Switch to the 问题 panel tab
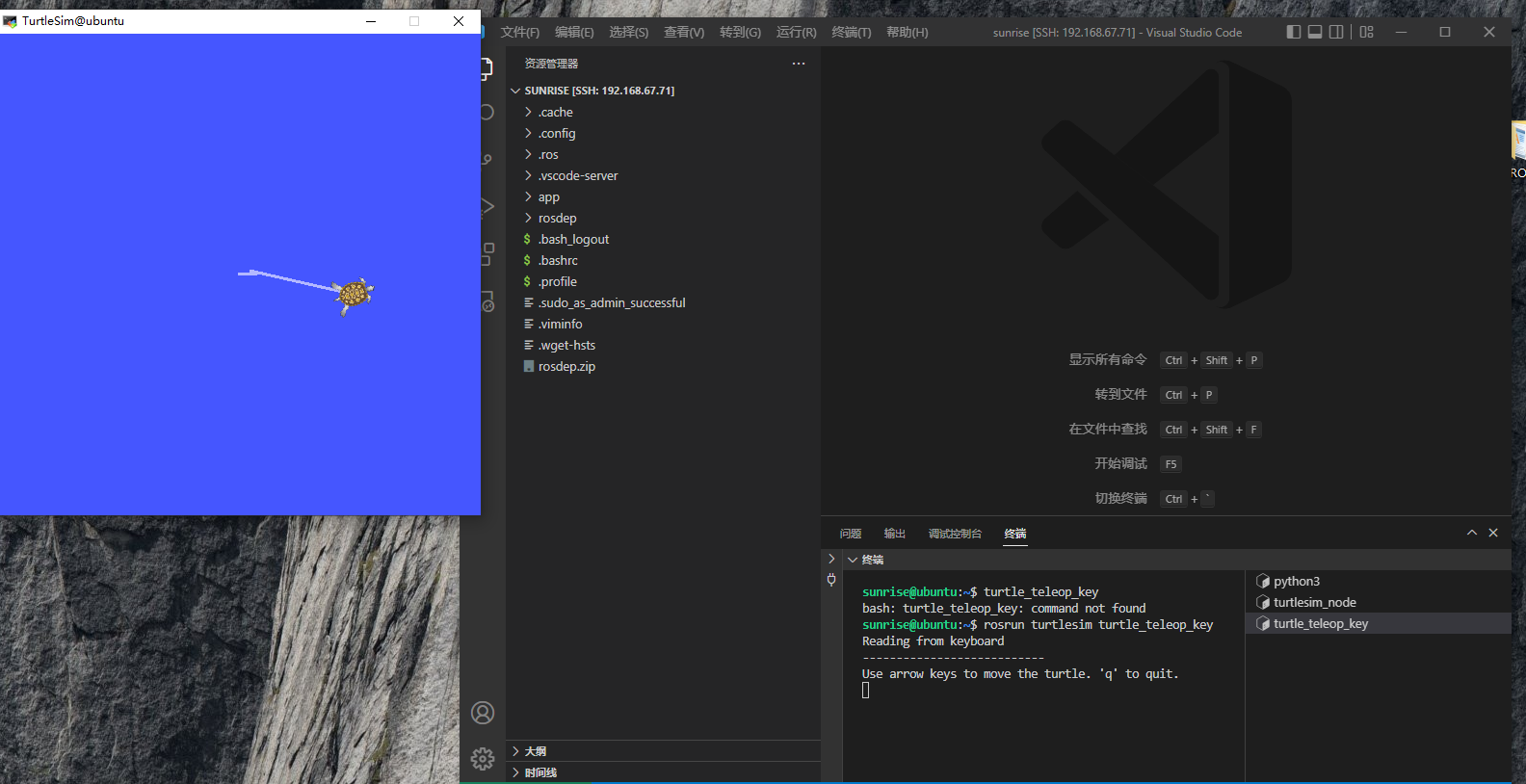The image size is (1526, 784). point(851,534)
